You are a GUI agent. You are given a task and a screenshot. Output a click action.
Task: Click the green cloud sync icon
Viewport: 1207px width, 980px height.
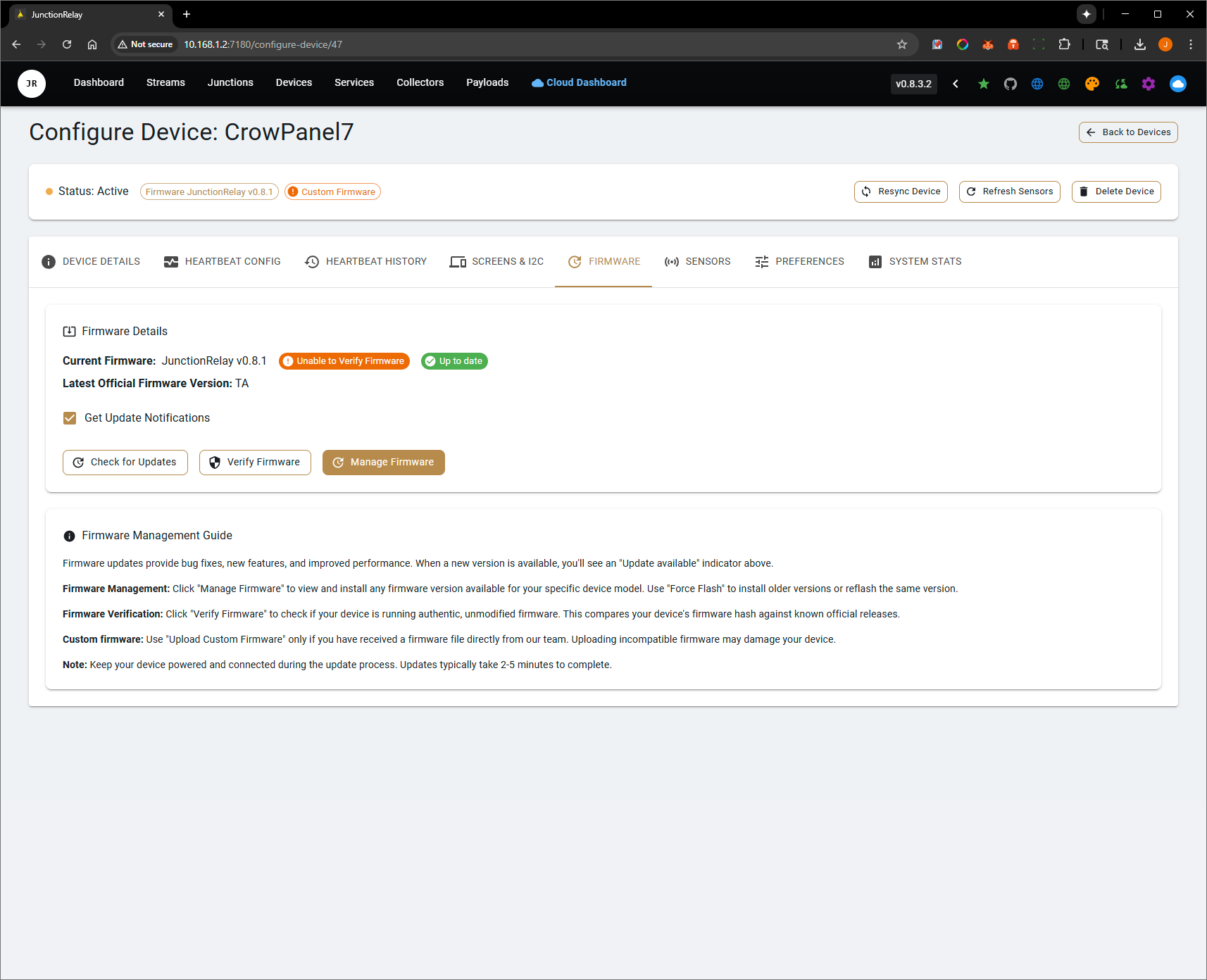pos(1121,84)
